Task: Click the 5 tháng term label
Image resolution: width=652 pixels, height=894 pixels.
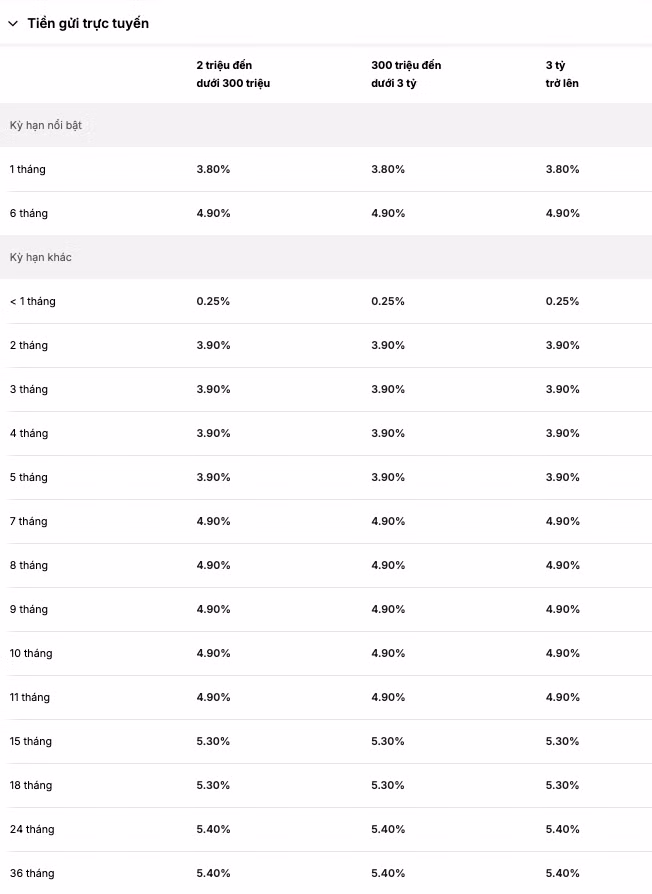Action: click(x=29, y=477)
